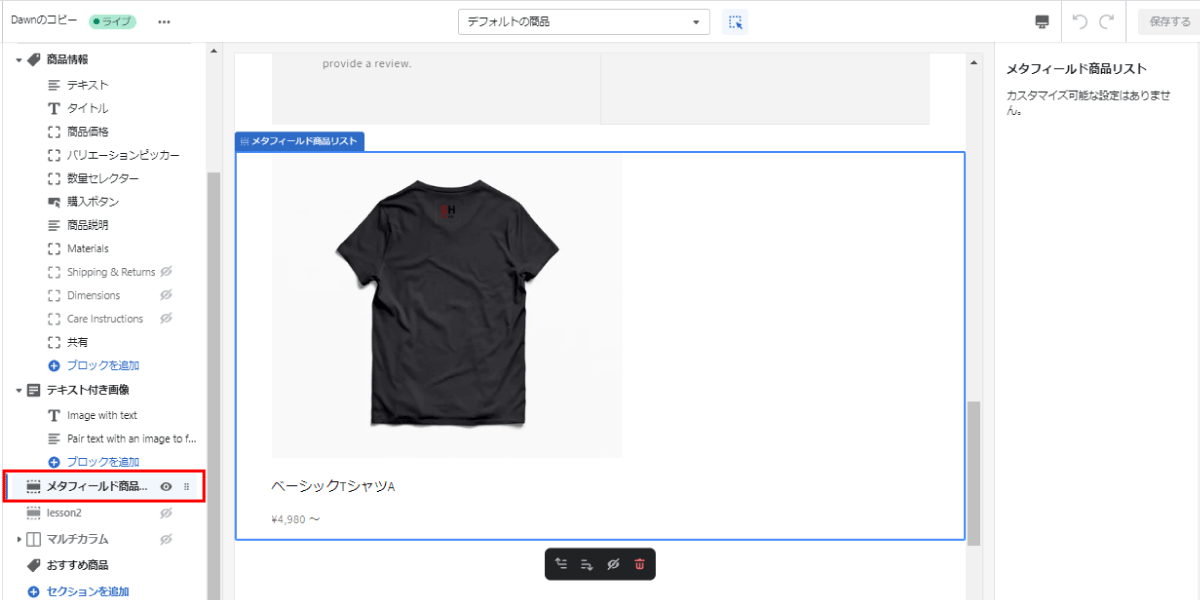Click the undo arrow icon
Image resolution: width=1200 pixels, height=600 pixels.
click(1079, 22)
